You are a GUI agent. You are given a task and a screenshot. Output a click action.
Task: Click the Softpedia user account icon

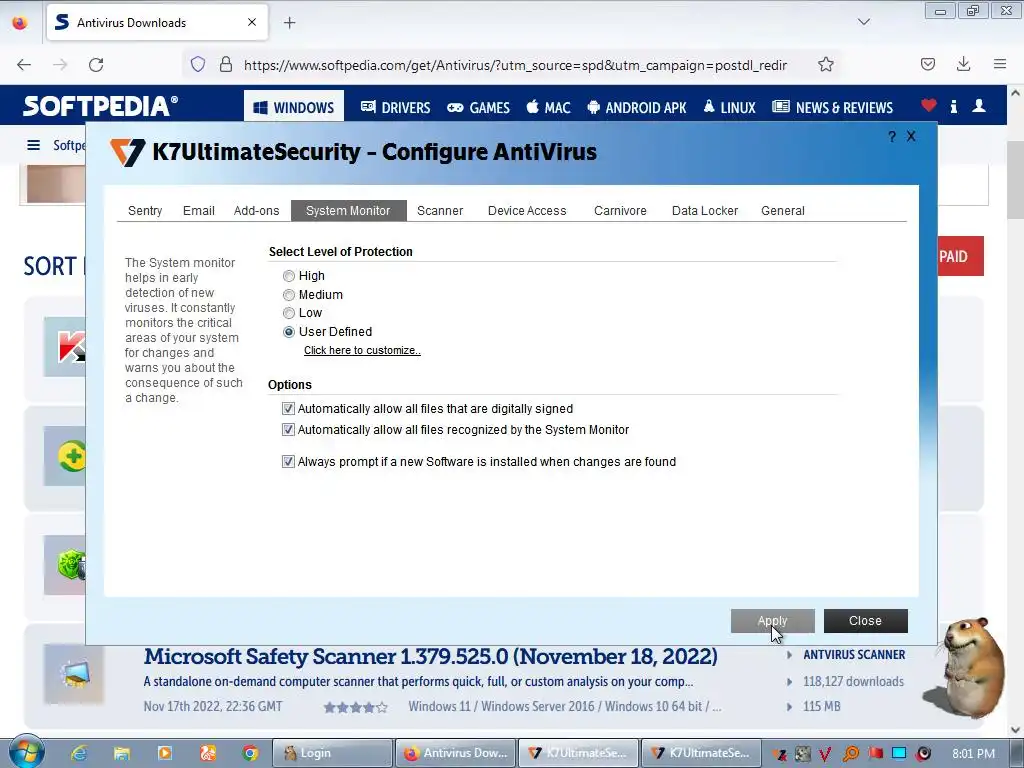click(979, 106)
